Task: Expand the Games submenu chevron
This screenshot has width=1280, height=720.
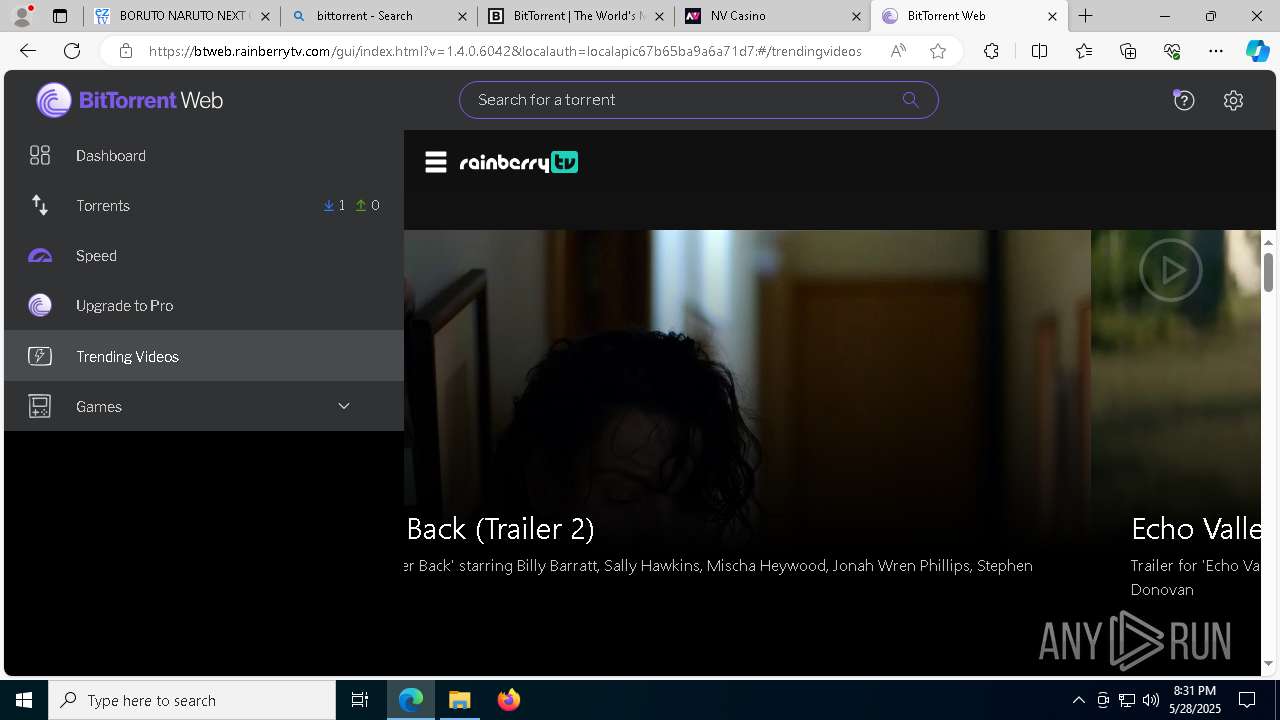Action: tap(344, 406)
